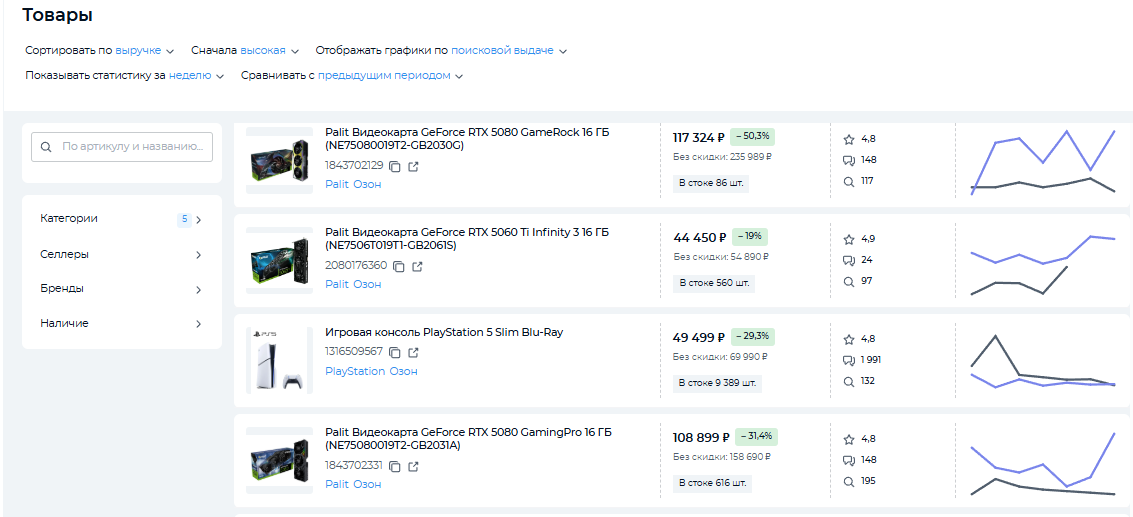The image size is (1133, 517).
Task: Copy article number 2080176360
Action: 399,266
